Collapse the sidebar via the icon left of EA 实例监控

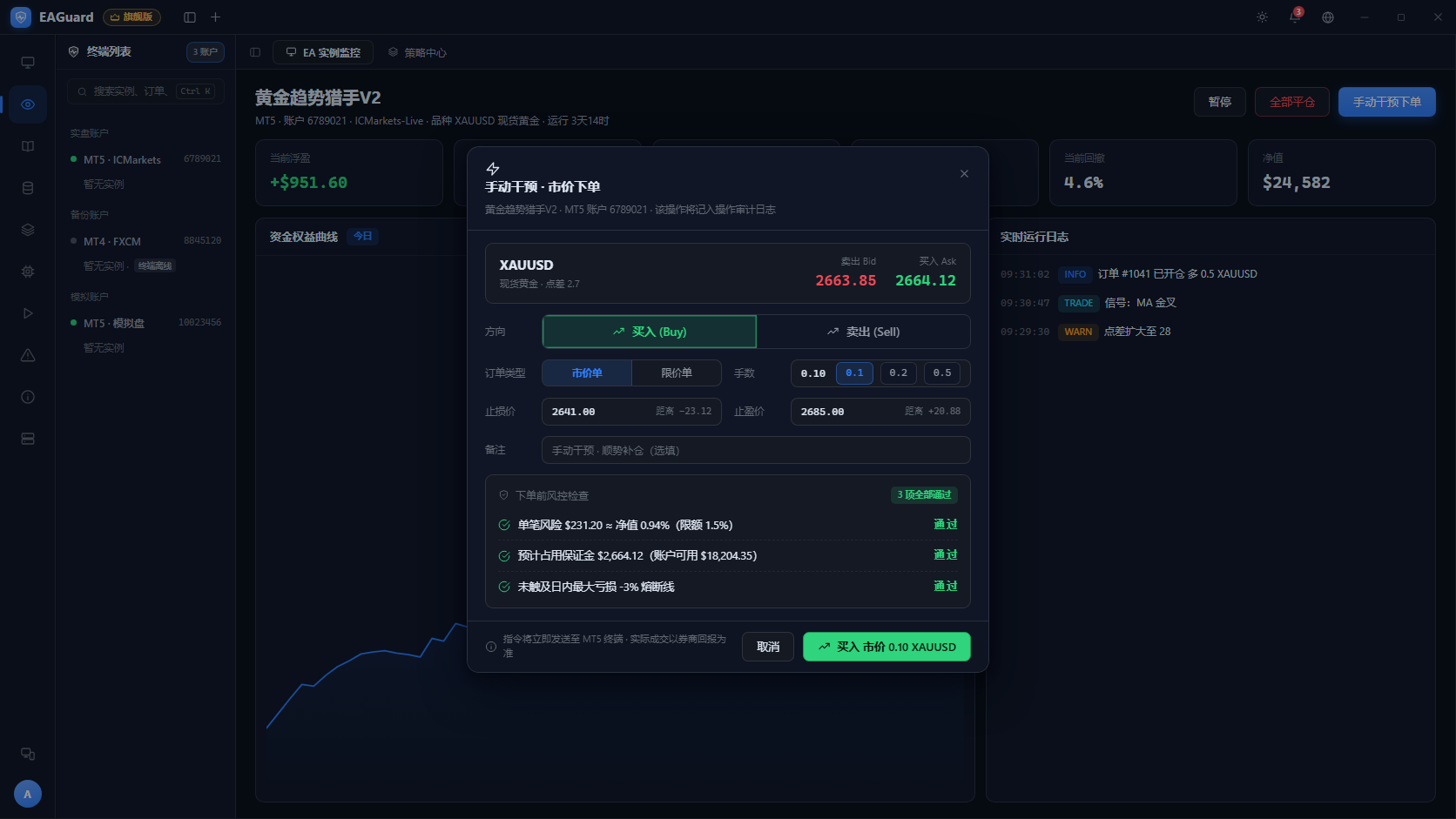(255, 52)
